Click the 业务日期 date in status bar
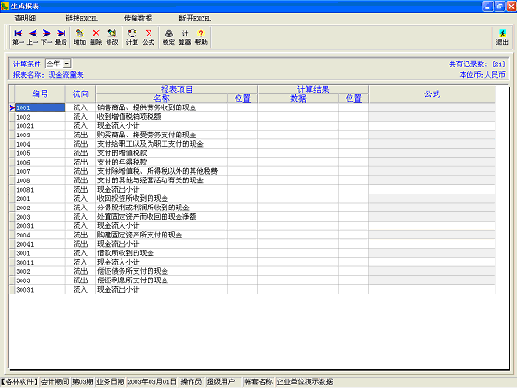517x388 pixels. (x=152, y=382)
